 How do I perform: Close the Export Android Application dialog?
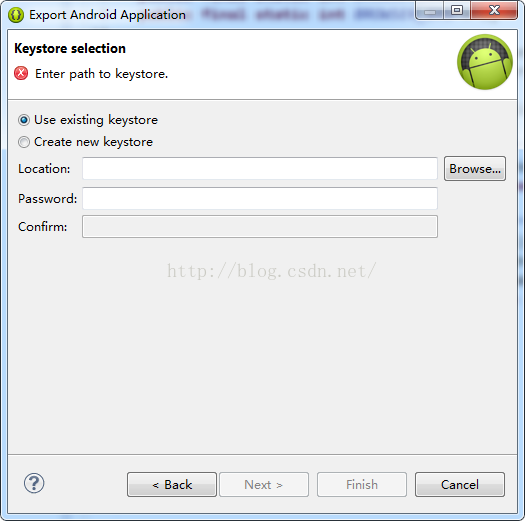click(x=494, y=10)
